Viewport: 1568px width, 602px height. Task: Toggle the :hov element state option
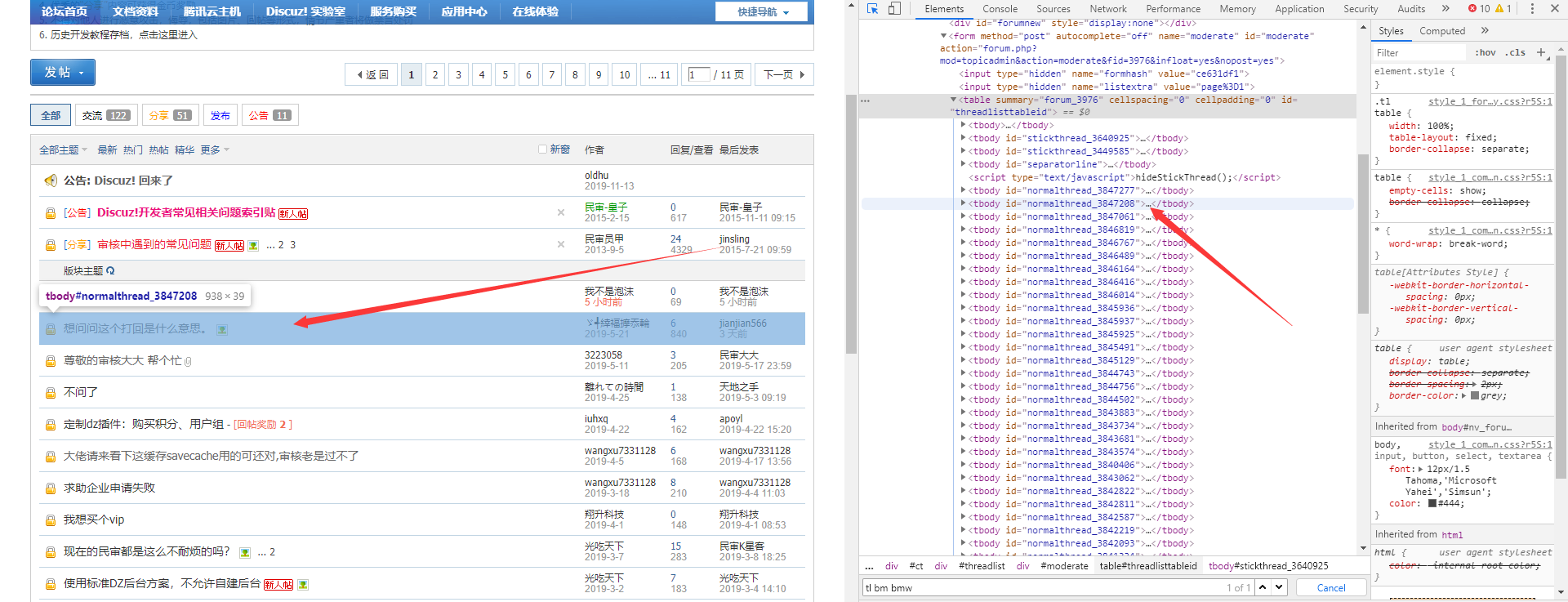[1486, 52]
